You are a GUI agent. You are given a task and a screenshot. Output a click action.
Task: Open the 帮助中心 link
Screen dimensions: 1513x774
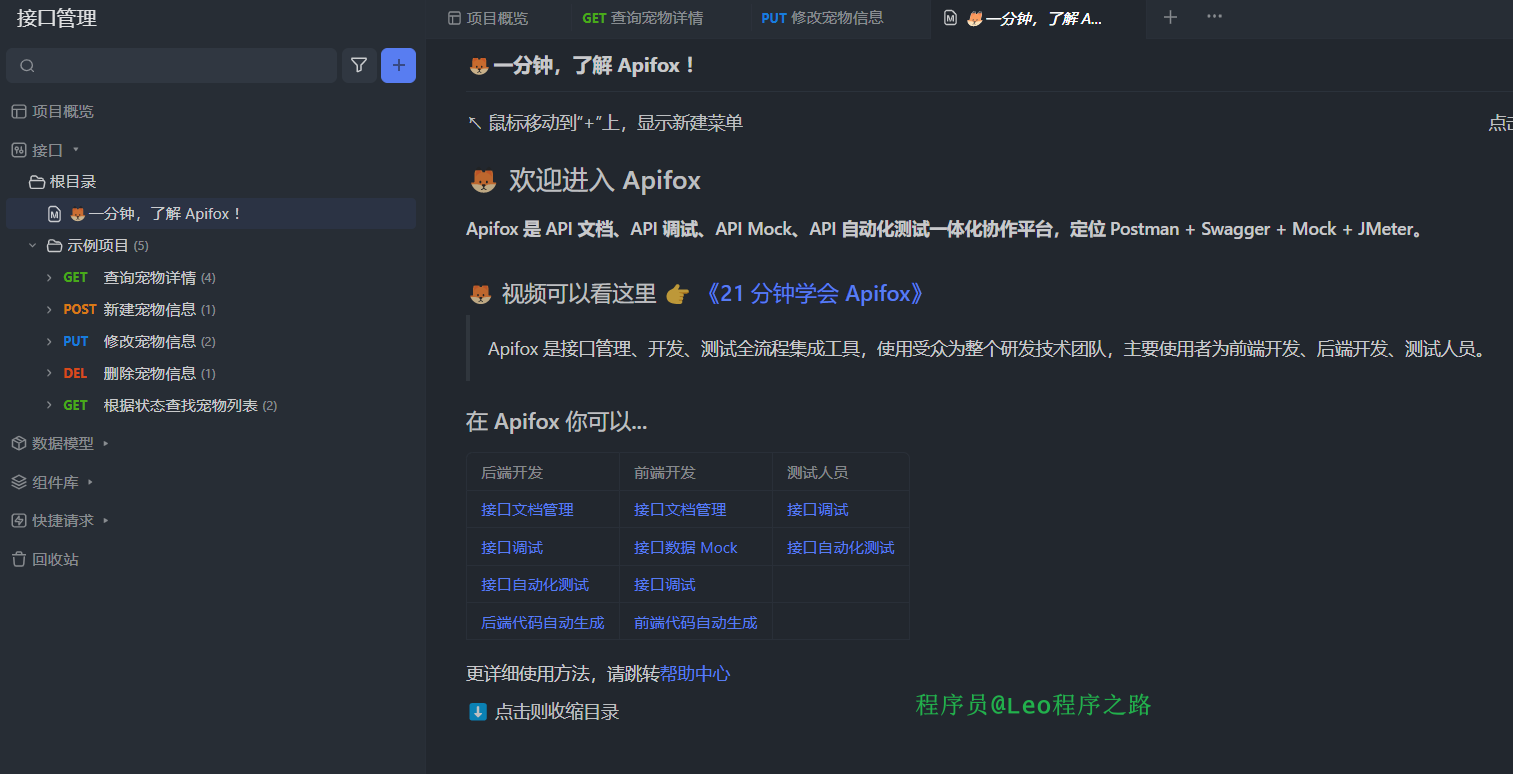coord(695,674)
